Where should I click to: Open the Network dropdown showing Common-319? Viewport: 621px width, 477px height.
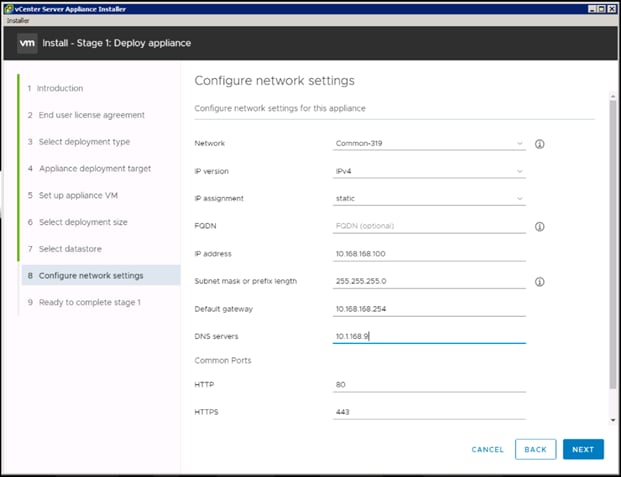tap(429, 143)
